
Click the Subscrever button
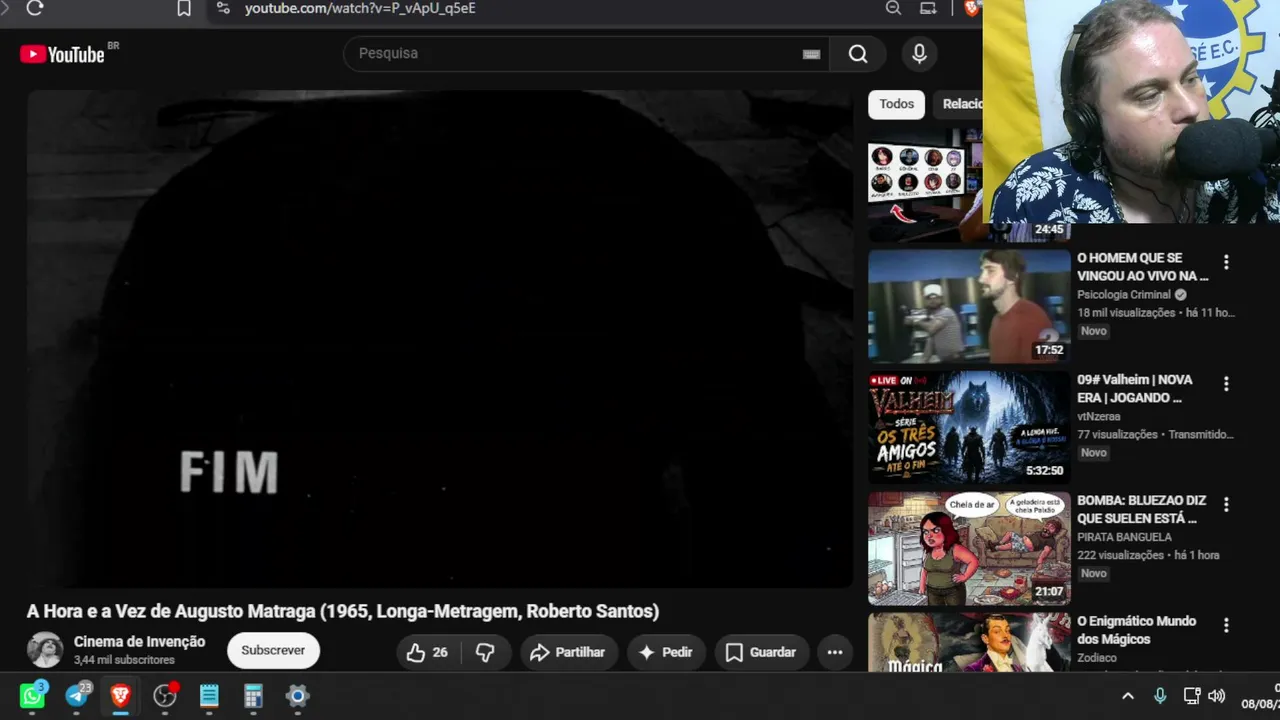coord(273,650)
